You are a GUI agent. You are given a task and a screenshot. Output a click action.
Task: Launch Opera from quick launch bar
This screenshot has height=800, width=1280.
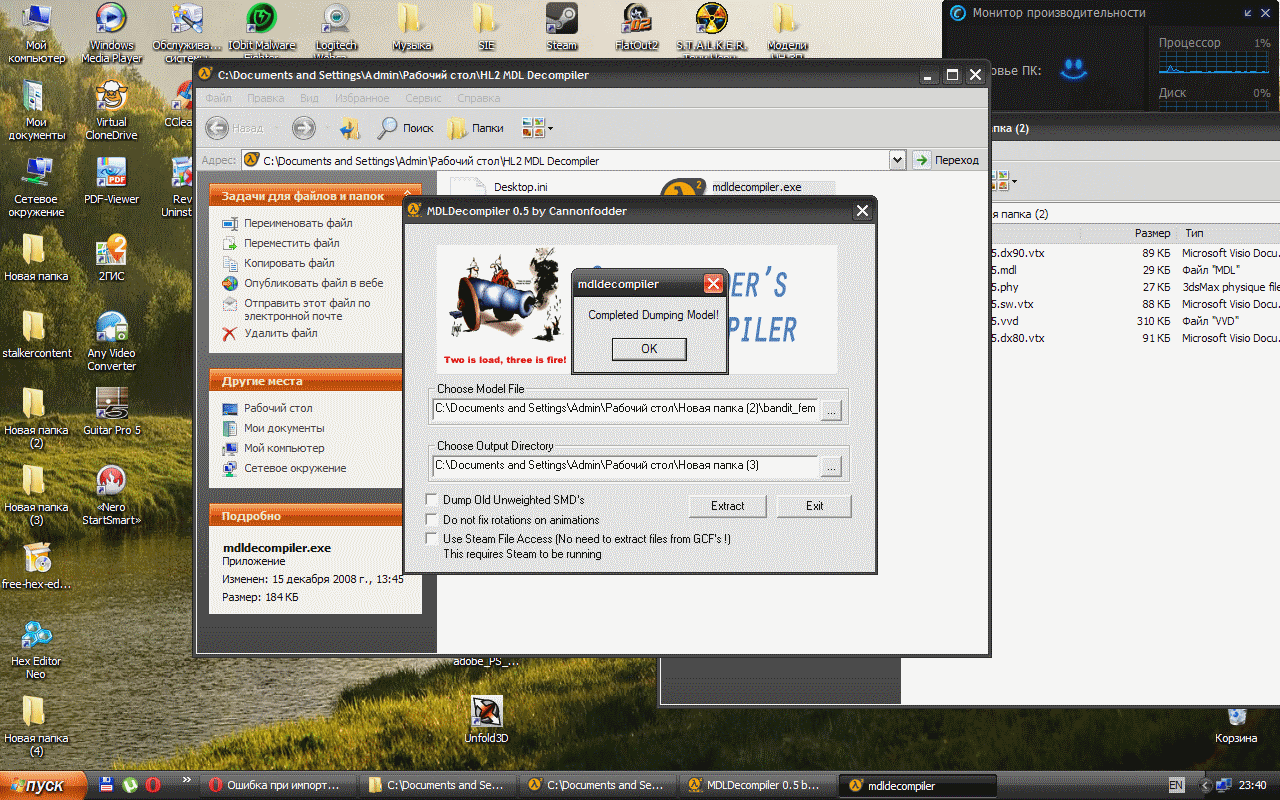pos(152,785)
